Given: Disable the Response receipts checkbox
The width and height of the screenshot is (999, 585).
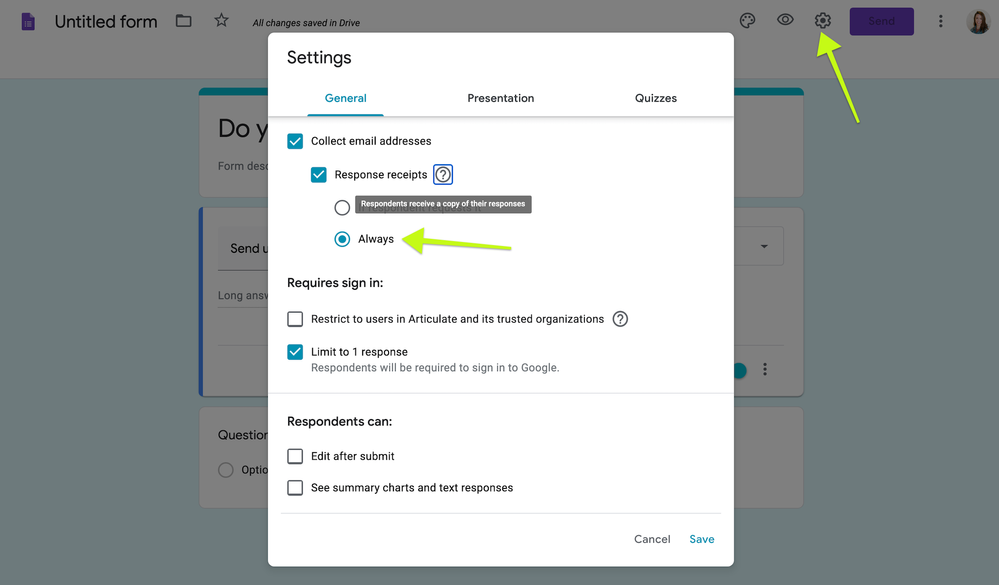Looking at the screenshot, I should [x=319, y=175].
